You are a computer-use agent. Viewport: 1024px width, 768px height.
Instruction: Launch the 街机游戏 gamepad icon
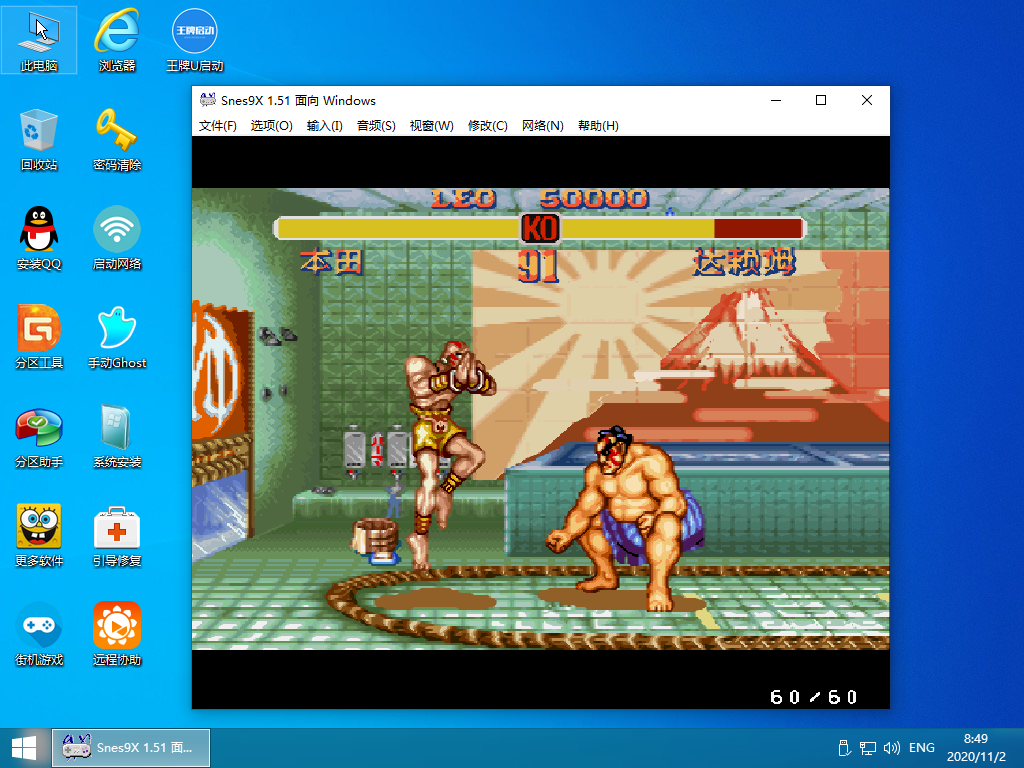pyautogui.click(x=39, y=634)
